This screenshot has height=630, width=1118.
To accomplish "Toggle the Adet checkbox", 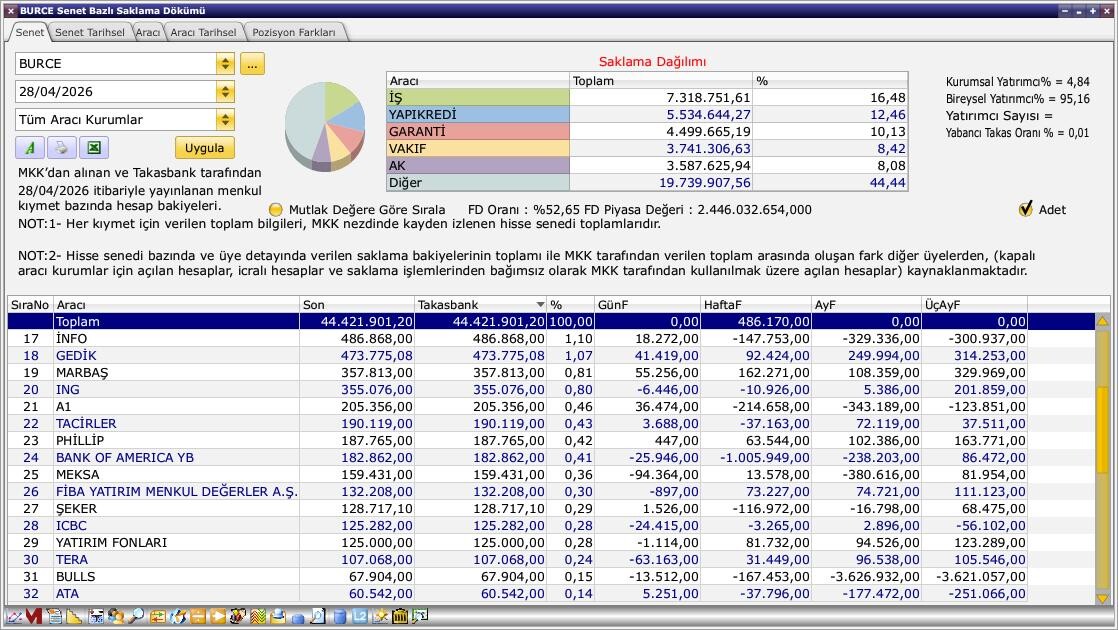I will 1025,209.
